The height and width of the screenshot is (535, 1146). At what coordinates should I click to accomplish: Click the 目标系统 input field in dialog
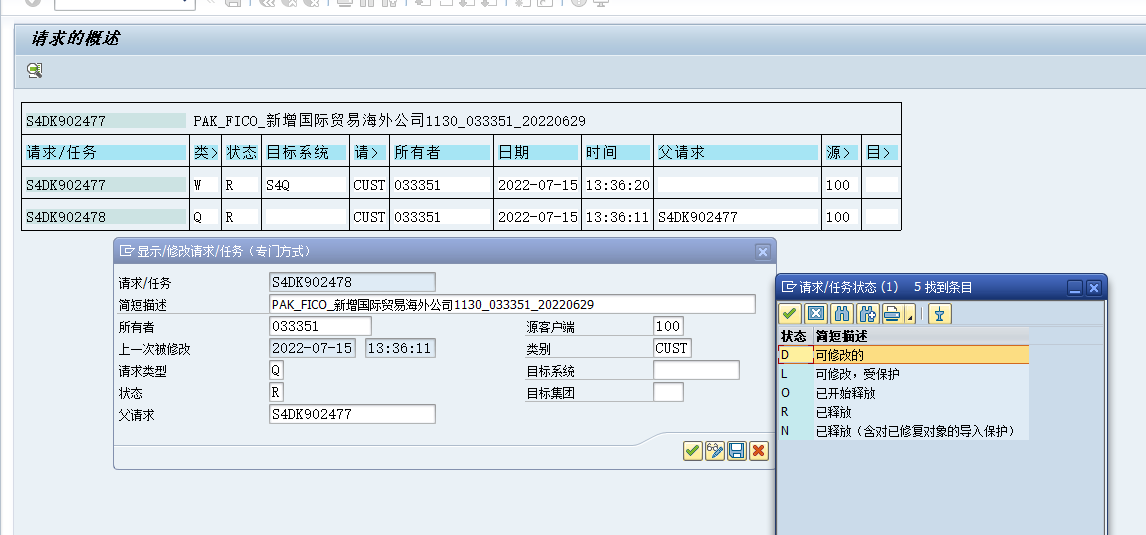coord(696,371)
